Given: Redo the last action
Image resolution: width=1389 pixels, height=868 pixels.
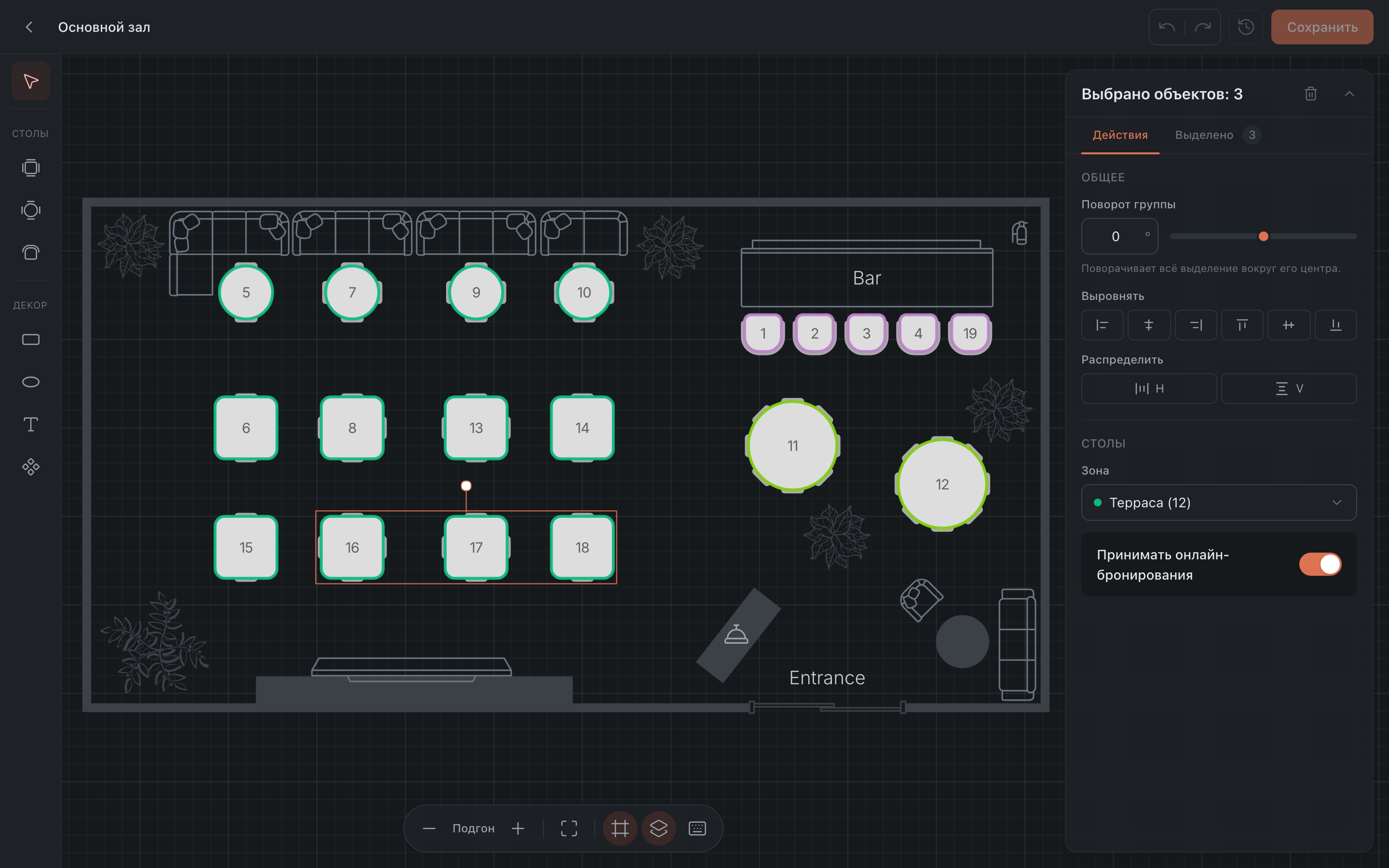Looking at the screenshot, I should click(1203, 27).
